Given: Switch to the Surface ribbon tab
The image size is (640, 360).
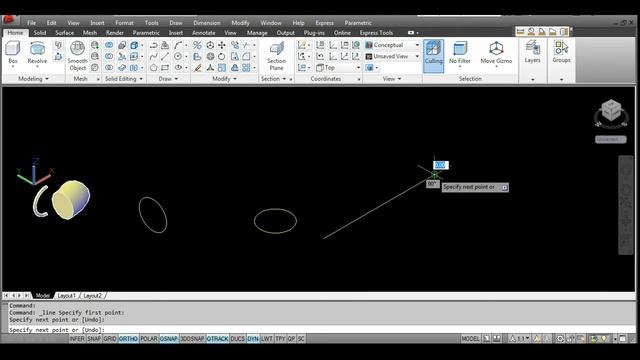Looking at the screenshot, I should (64, 33).
